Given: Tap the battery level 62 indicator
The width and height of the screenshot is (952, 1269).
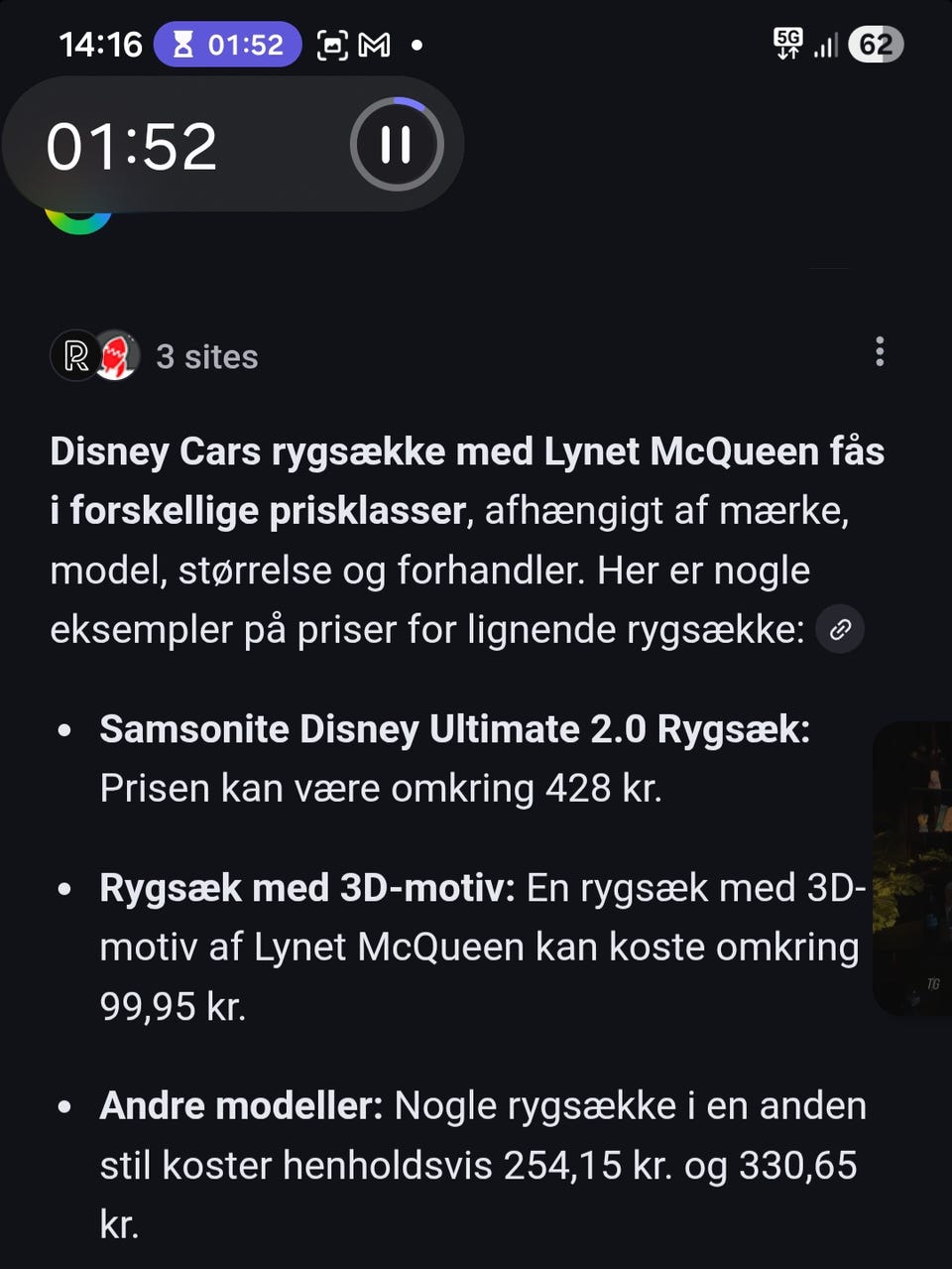Looking at the screenshot, I should 876,45.
